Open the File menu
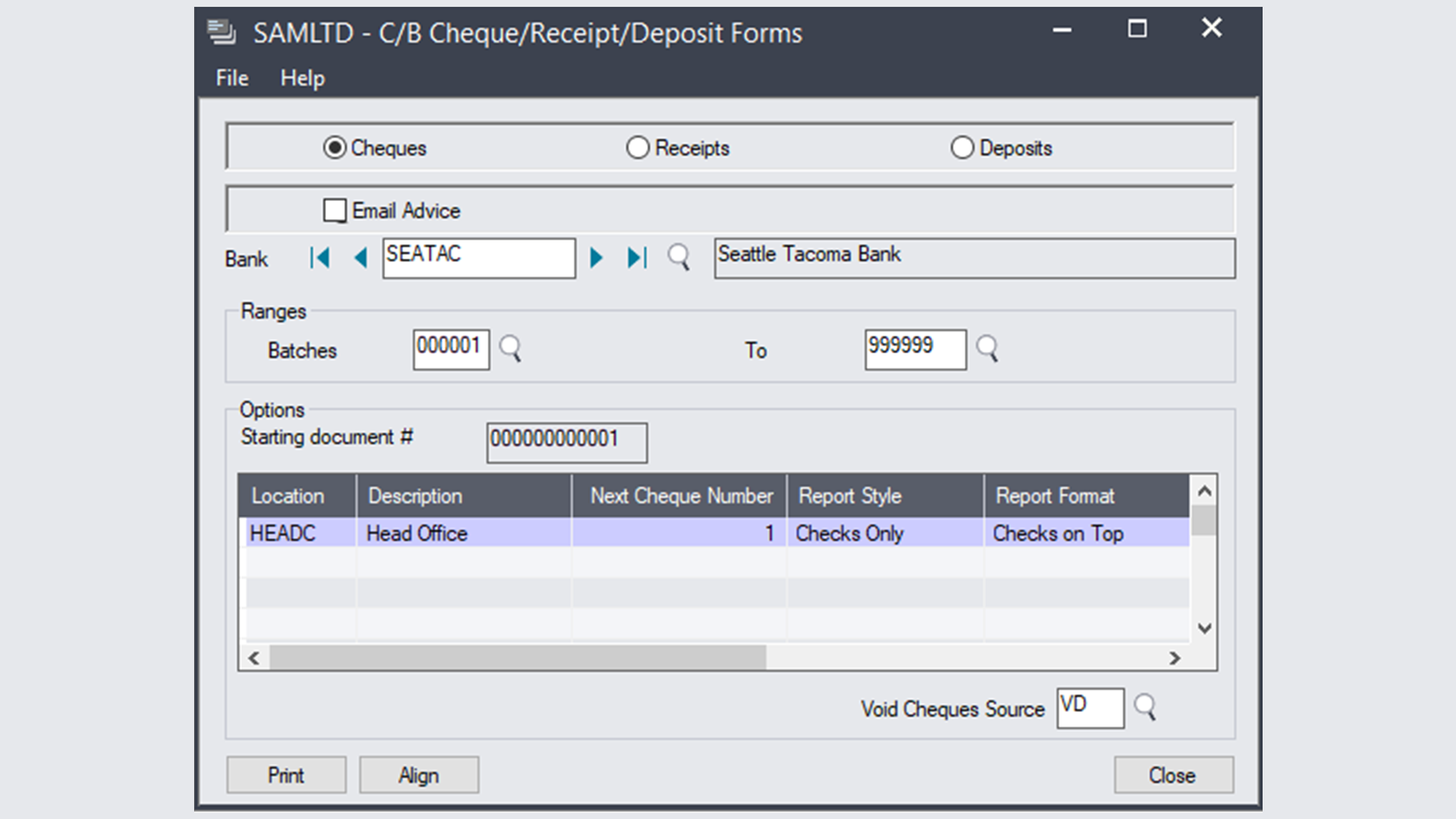 (231, 77)
